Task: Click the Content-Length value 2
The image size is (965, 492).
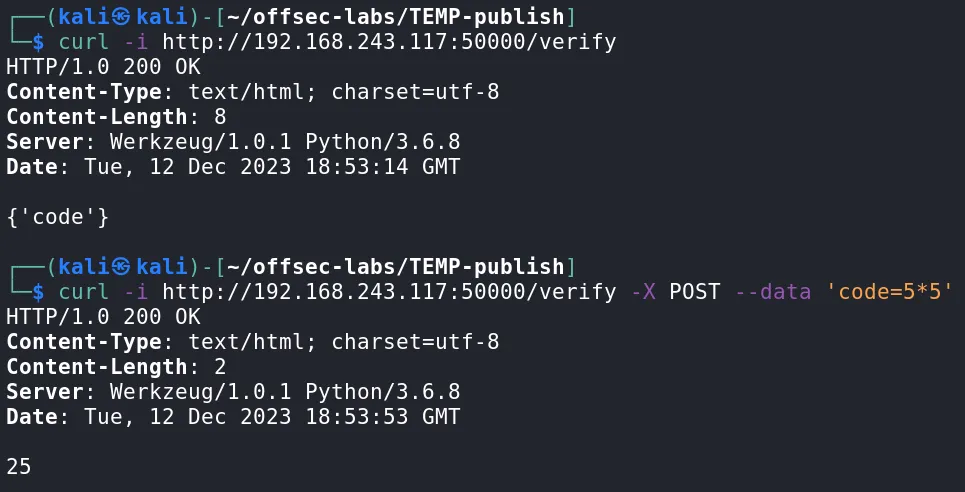Action: point(221,367)
